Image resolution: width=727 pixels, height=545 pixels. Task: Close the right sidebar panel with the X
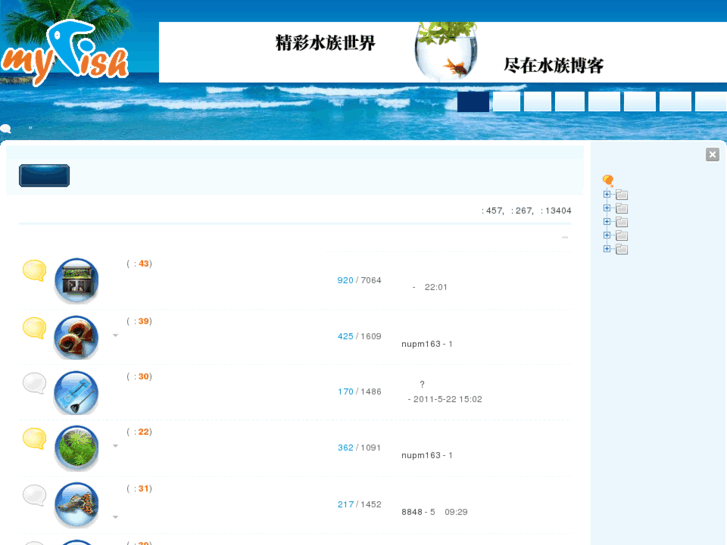point(713,154)
